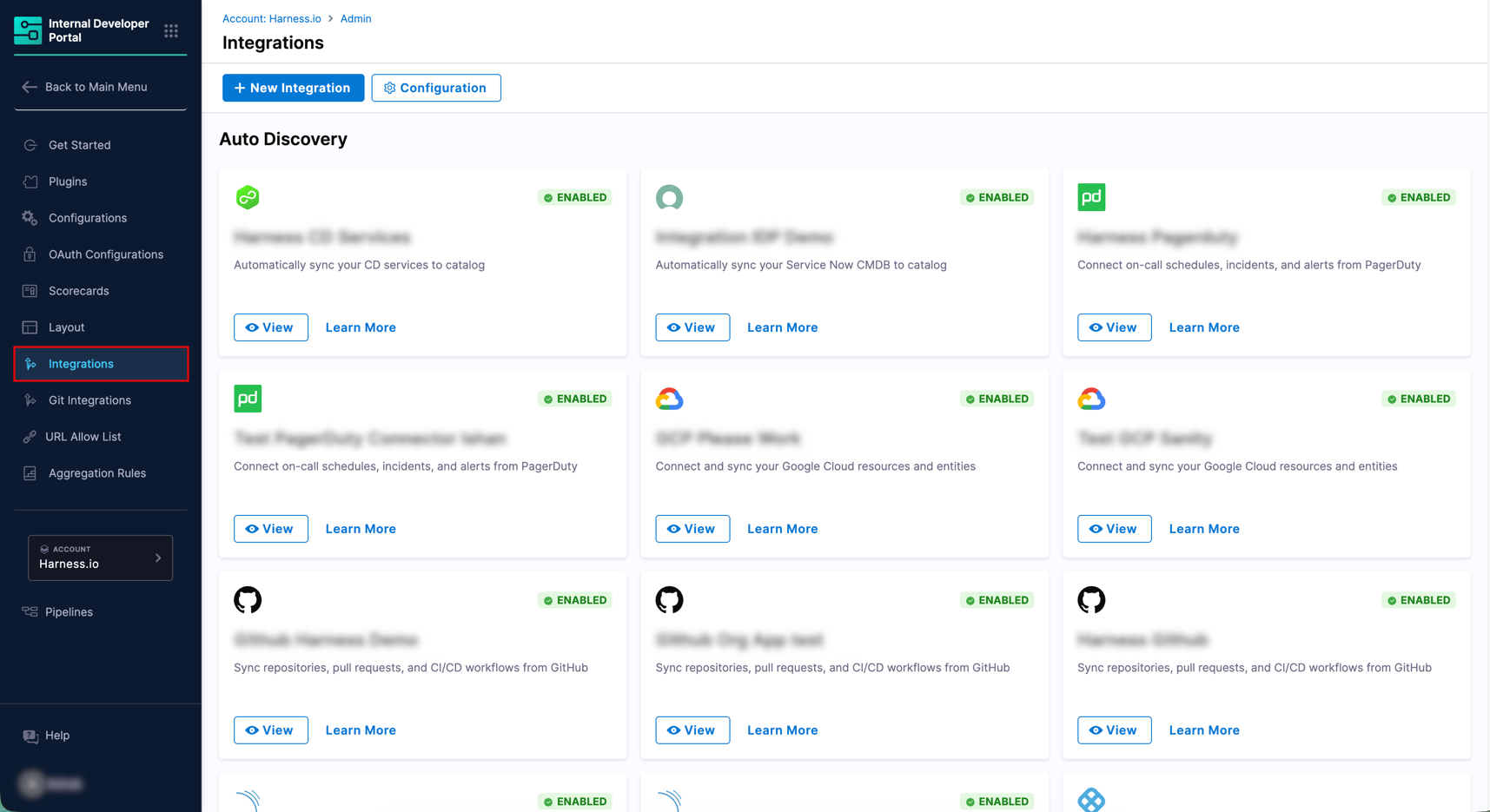Screen dimensions: 1490x812
Task: Click the Internal Developer Portal logo
Action: coord(28,30)
